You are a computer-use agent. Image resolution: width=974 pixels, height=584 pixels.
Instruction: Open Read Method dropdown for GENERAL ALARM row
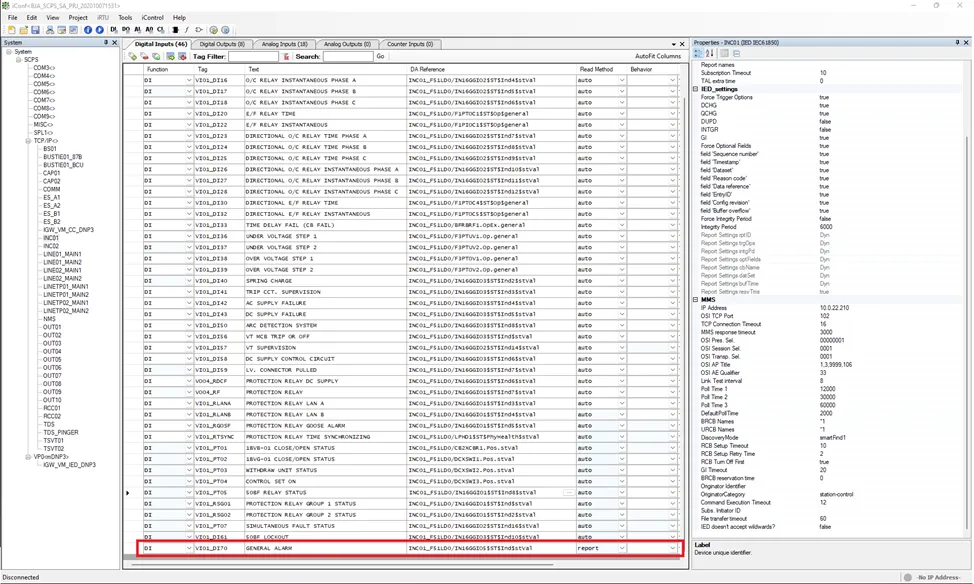coord(622,548)
